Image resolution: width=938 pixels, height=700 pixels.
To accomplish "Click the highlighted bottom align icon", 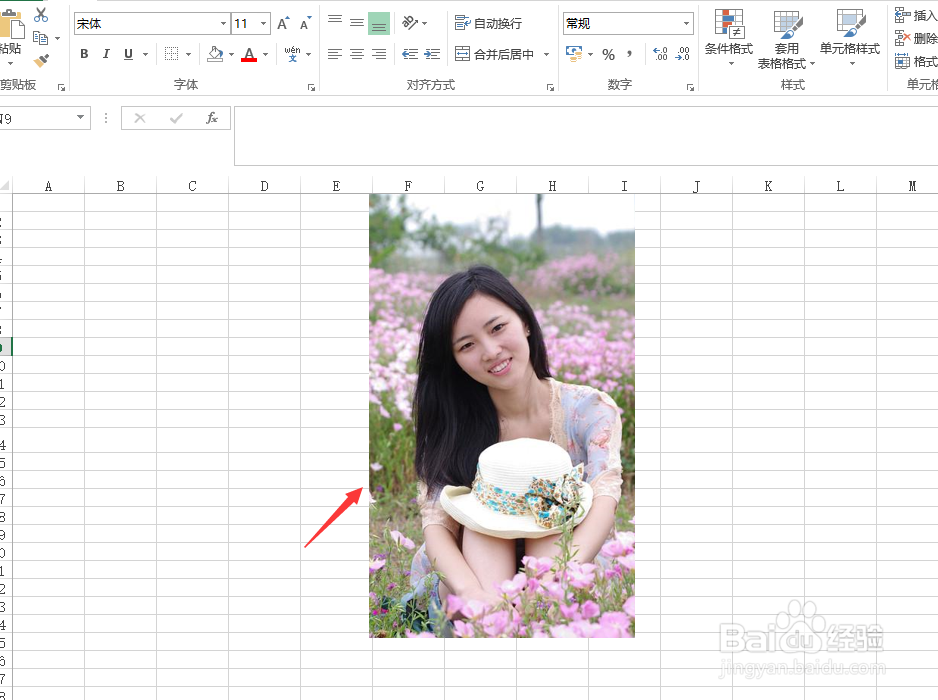I will pos(379,24).
